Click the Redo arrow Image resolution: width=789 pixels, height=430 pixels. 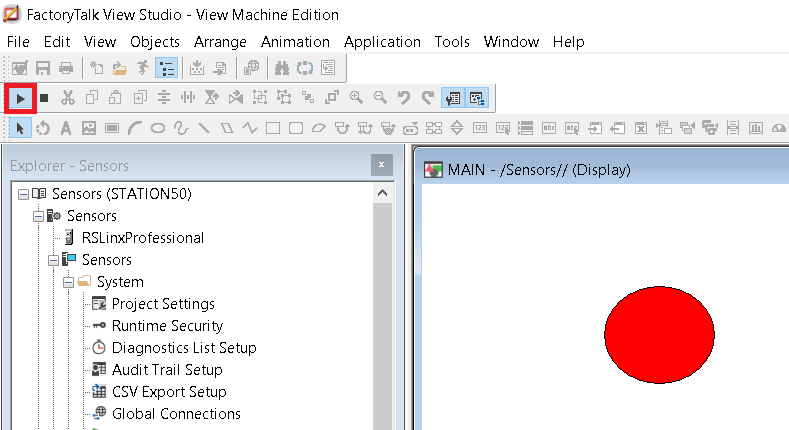(428, 98)
